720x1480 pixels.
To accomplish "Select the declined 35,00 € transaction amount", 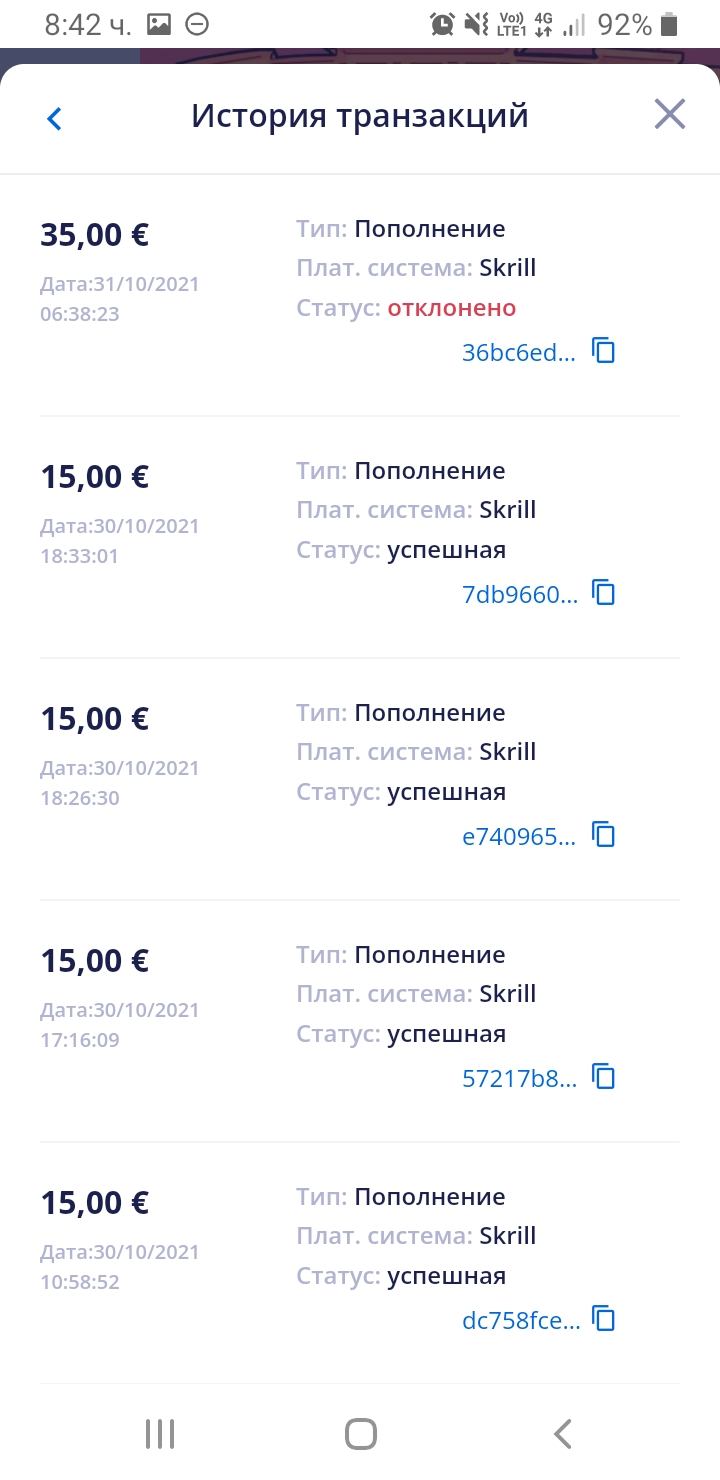I will pyautogui.click(x=94, y=235).
